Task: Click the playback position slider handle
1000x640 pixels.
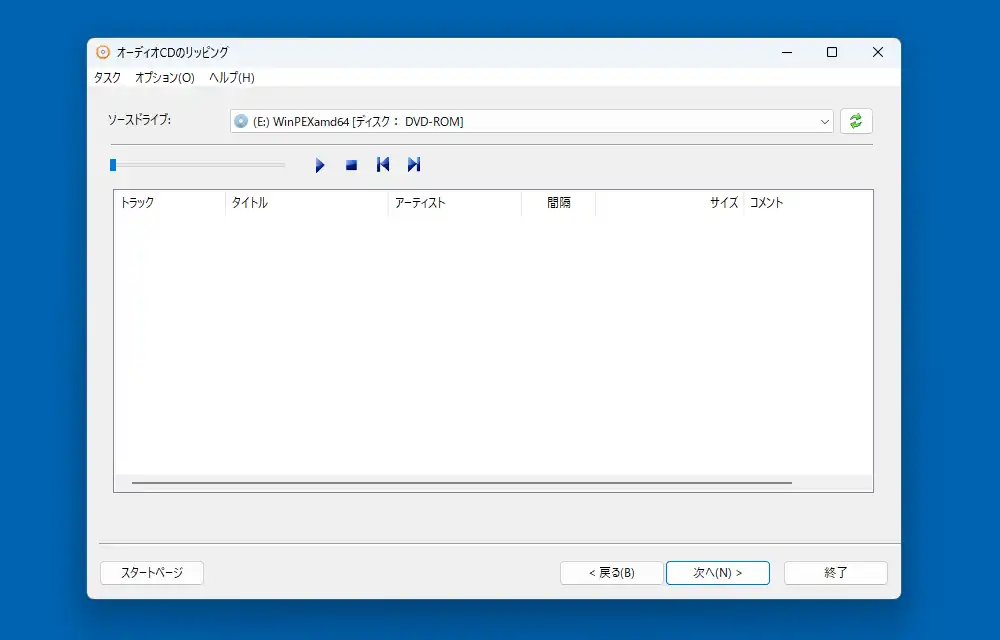Action: (x=113, y=165)
